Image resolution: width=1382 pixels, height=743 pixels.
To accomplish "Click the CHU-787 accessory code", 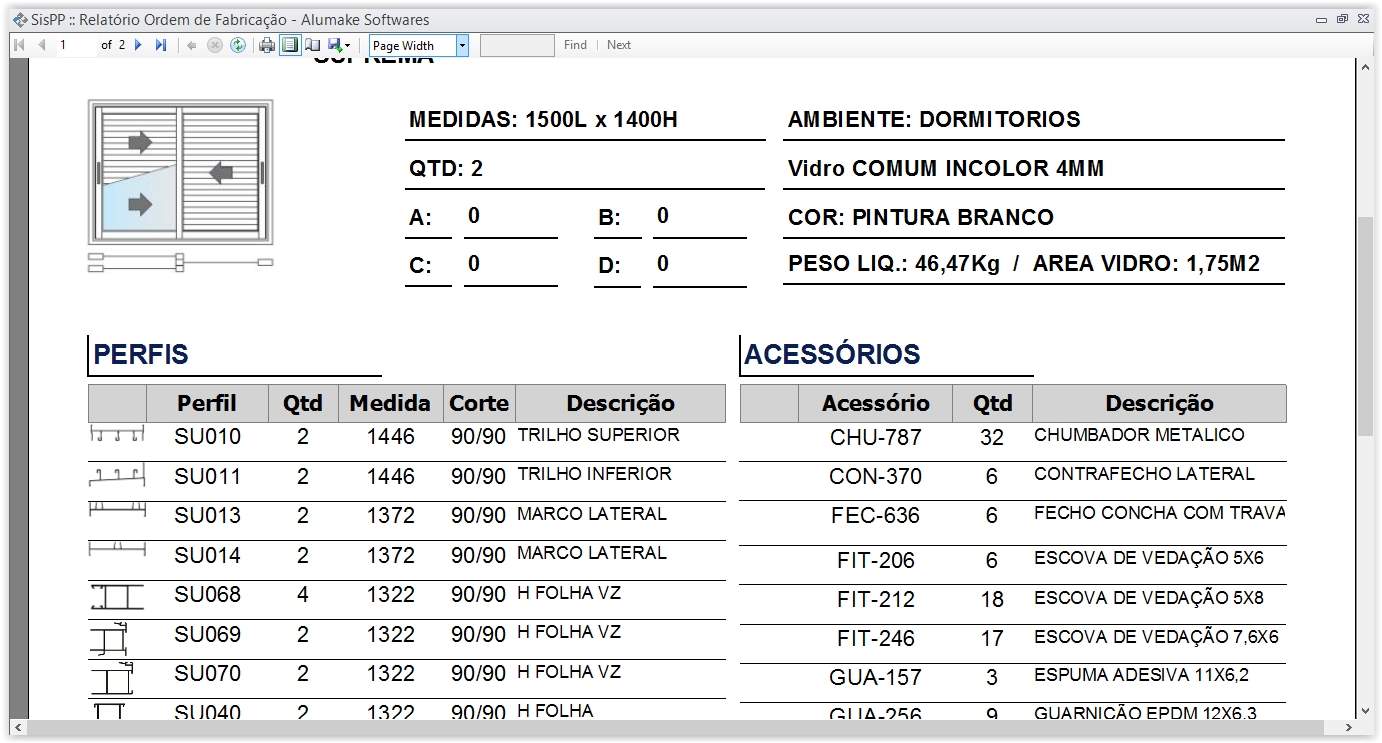I will click(x=875, y=437).
